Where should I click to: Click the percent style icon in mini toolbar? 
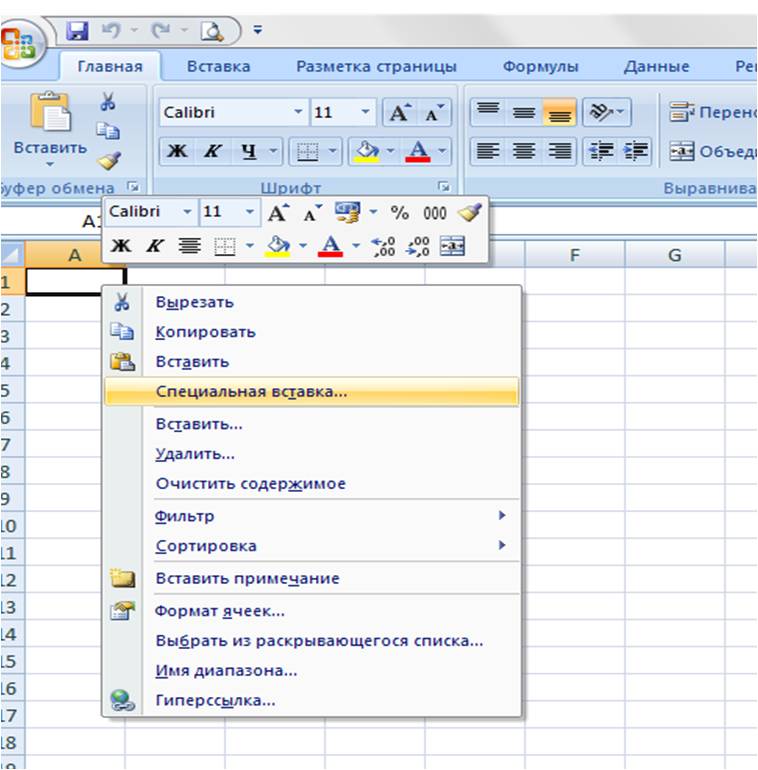[x=400, y=213]
